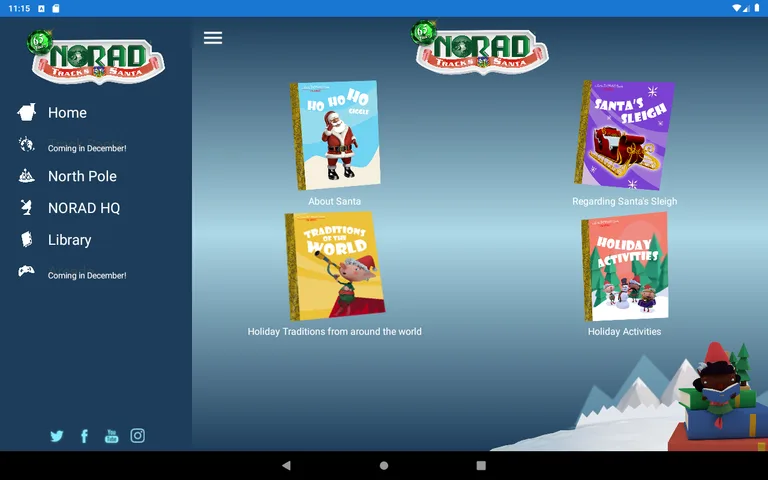Click Holiday Traditions from around the world

[335, 332]
